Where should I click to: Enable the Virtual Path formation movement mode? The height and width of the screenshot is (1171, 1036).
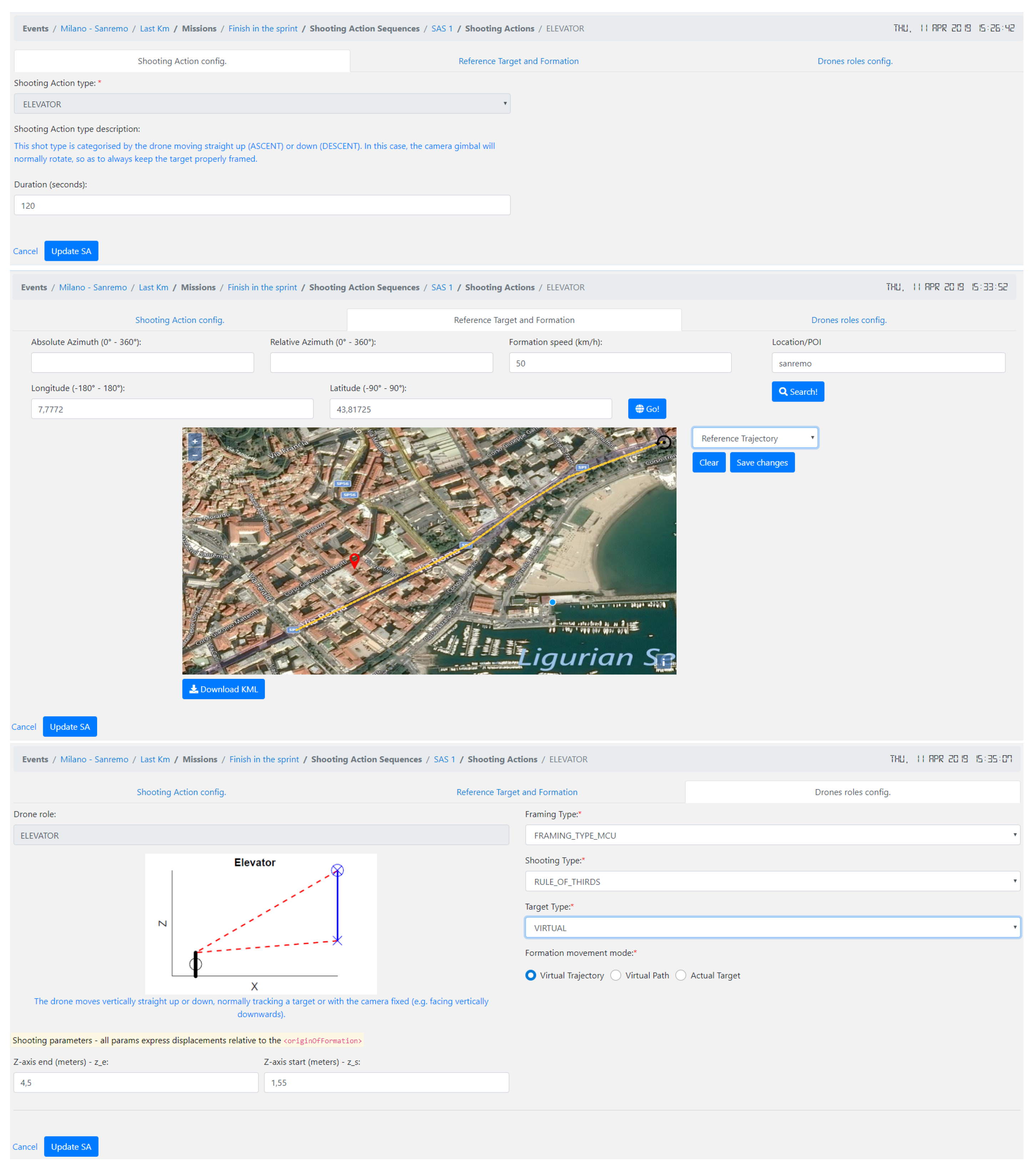tap(615, 975)
